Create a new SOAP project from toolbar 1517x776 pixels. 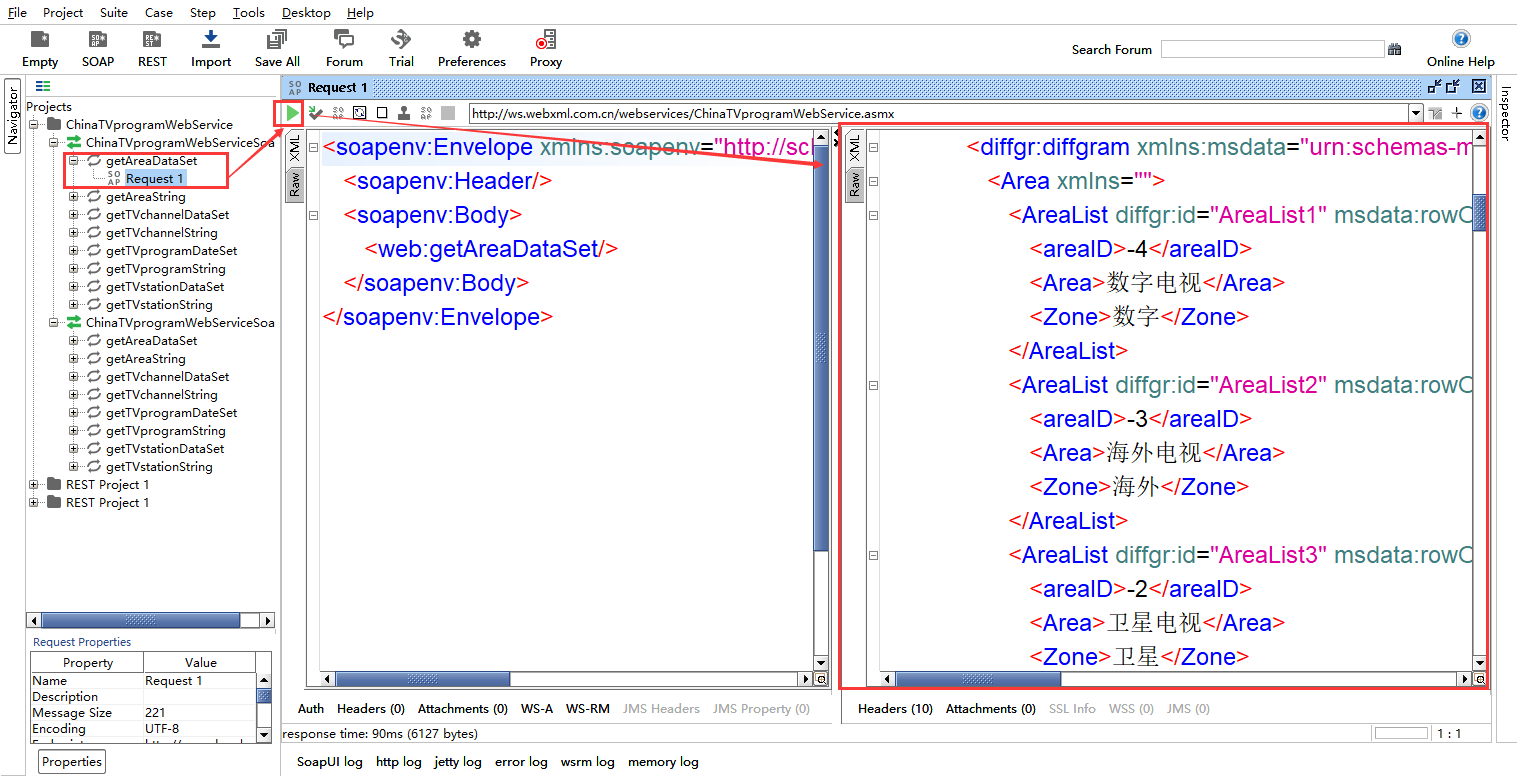point(98,40)
